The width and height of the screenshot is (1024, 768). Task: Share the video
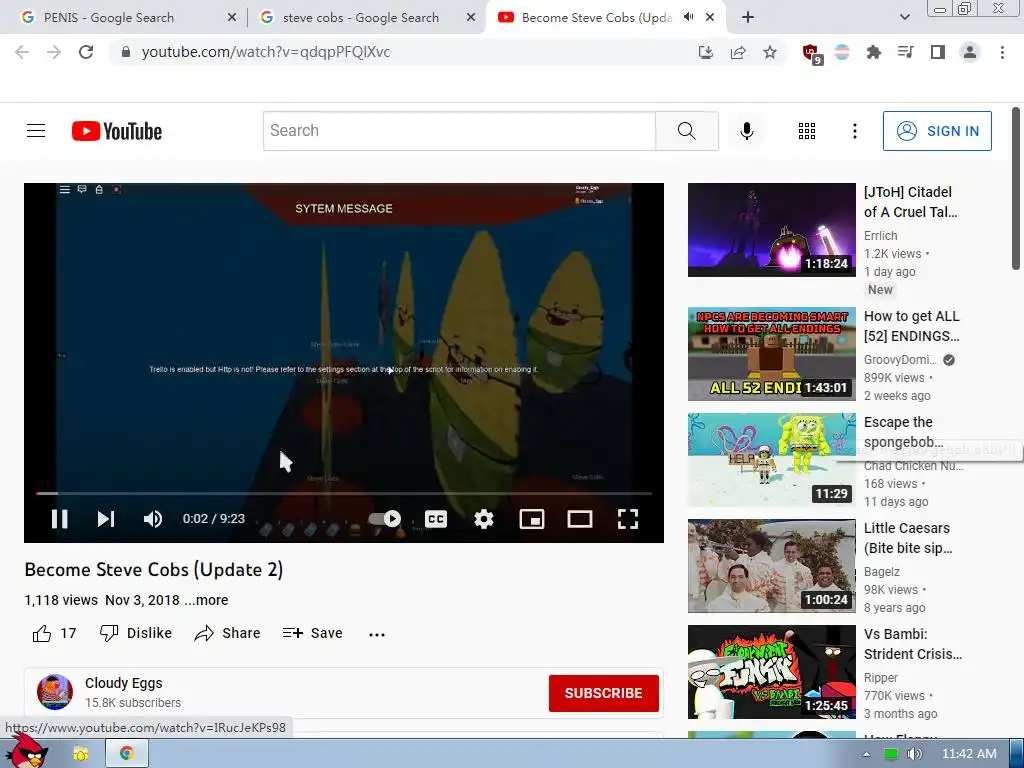tap(227, 633)
